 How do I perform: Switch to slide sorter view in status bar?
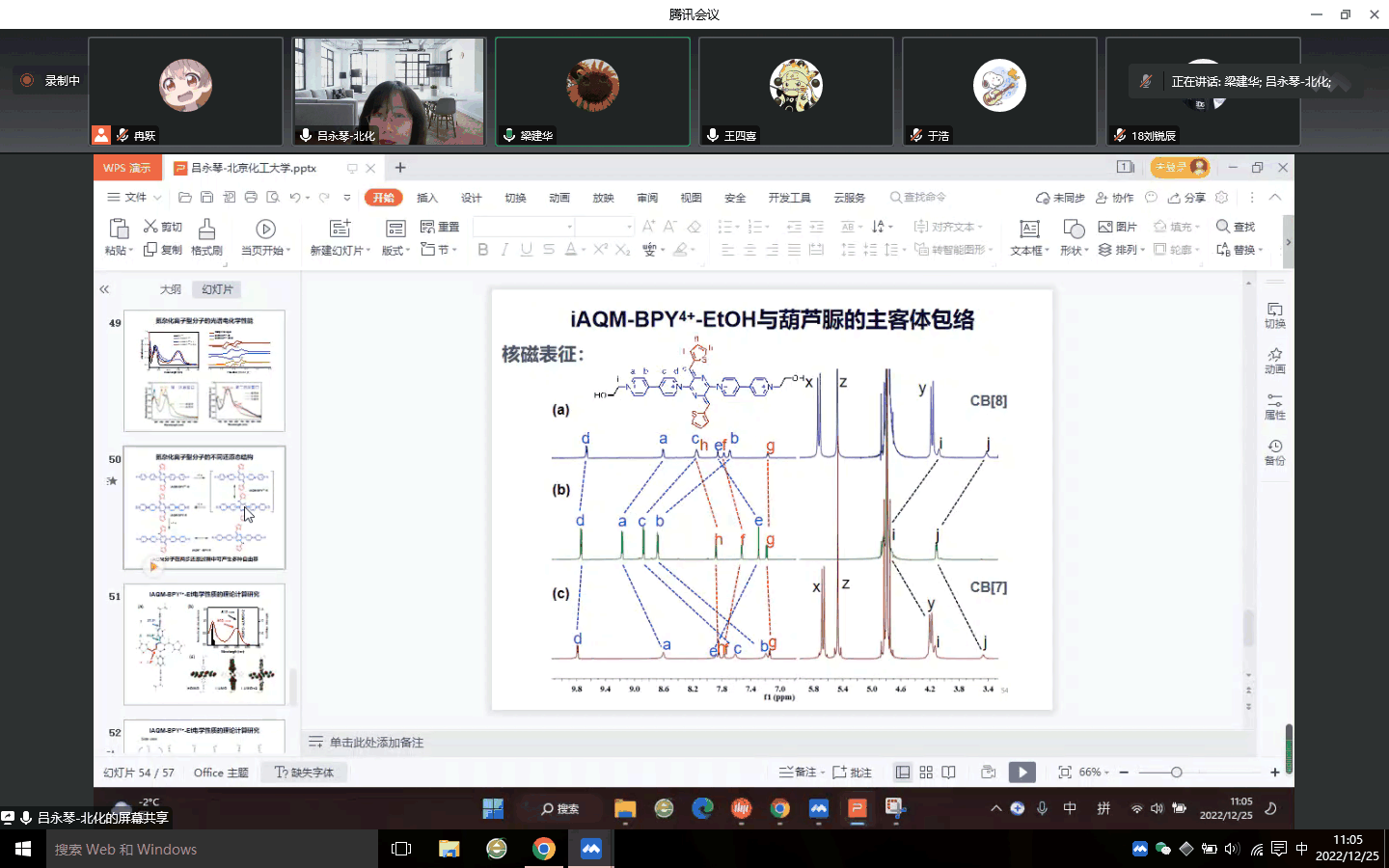(925, 772)
